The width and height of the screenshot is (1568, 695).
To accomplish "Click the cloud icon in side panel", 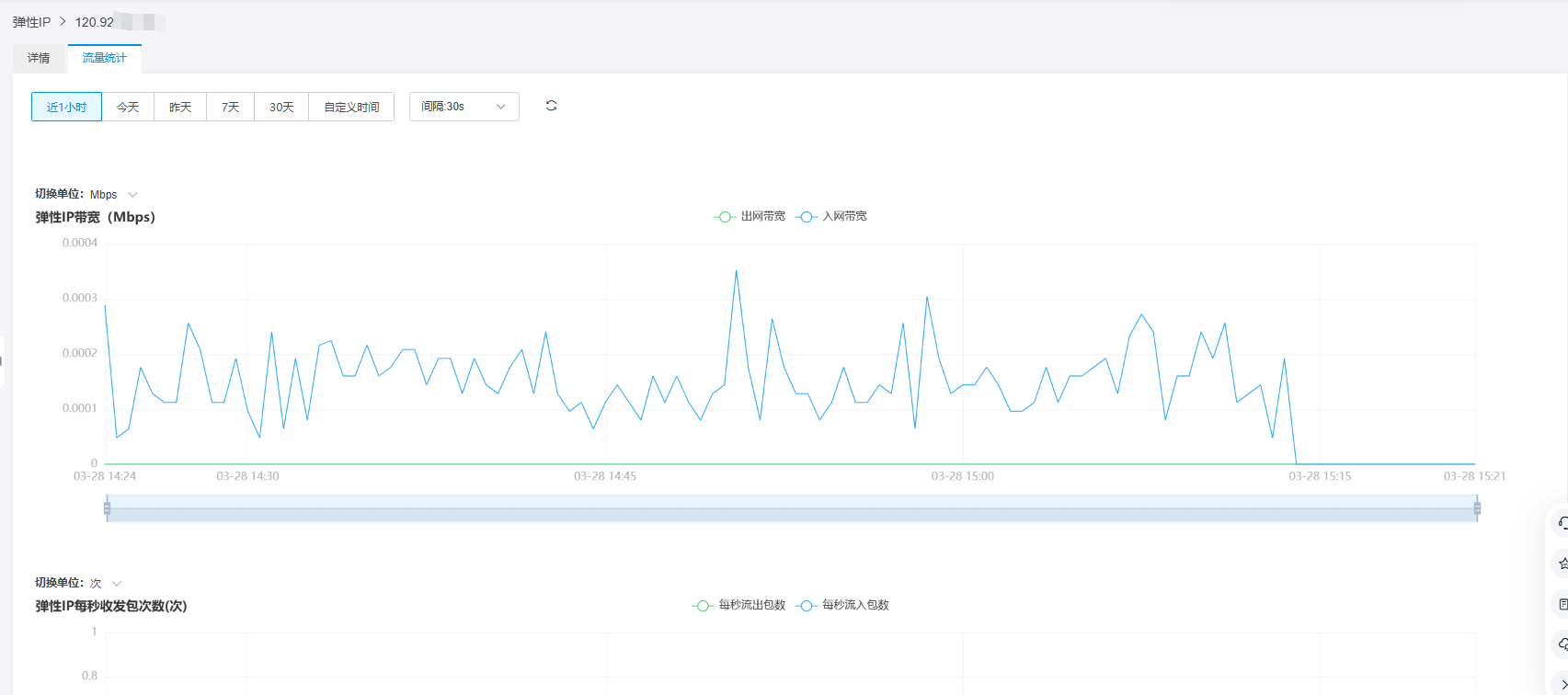I will coord(1561,644).
